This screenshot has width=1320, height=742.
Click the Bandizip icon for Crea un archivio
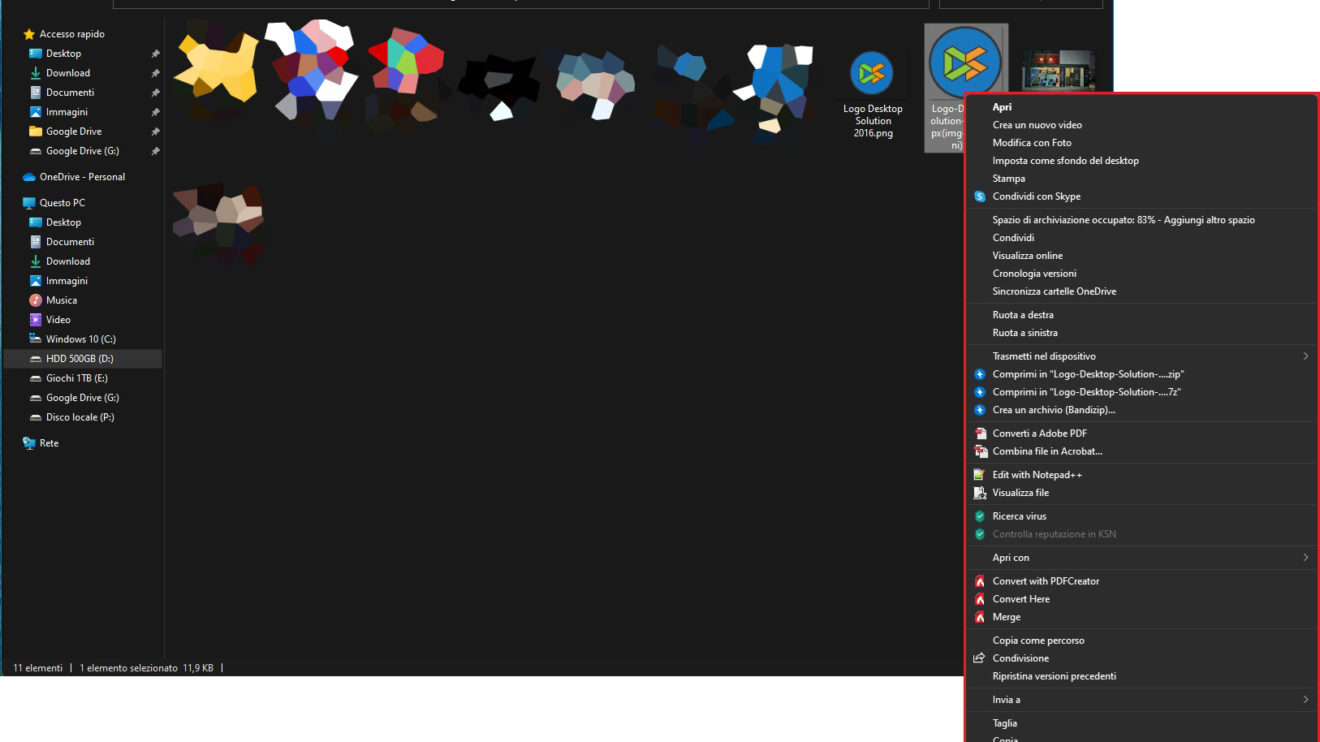(980, 411)
